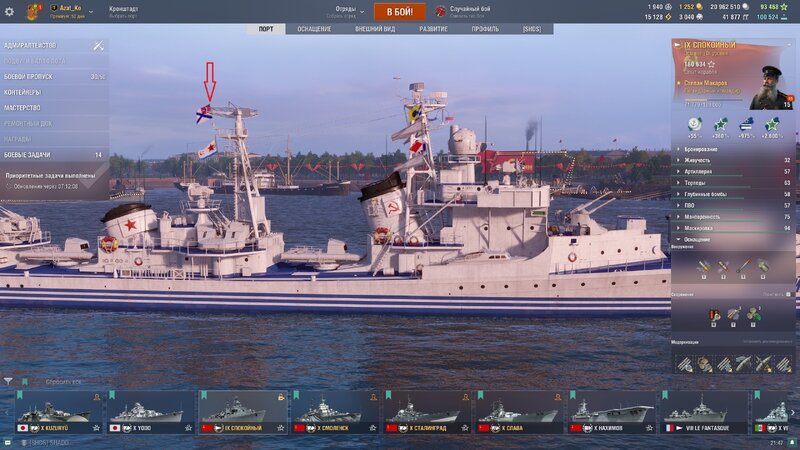Select the X Сталинград ship card
This screenshot has width=800, height=450.
tap(428, 412)
